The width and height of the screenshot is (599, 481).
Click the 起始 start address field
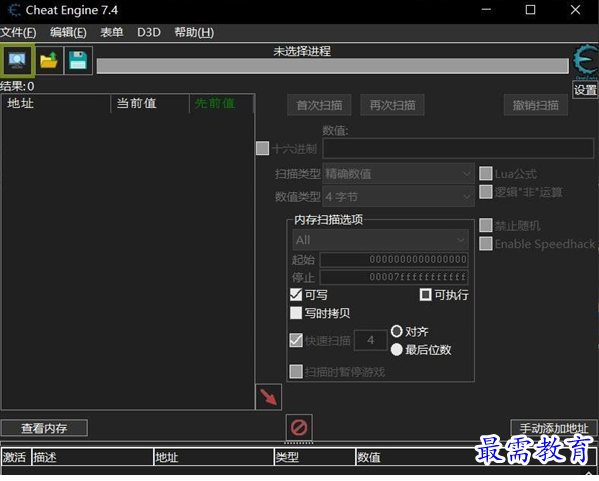click(394, 260)
